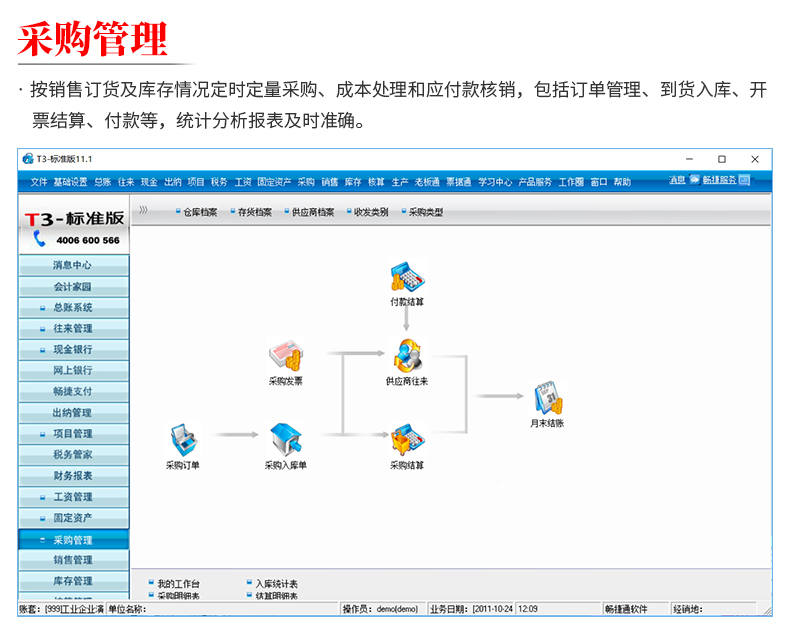The width and height of the screenshot is (790, 641).
Task: Open the 入库统计表 report link
Action: pos(276,584)
